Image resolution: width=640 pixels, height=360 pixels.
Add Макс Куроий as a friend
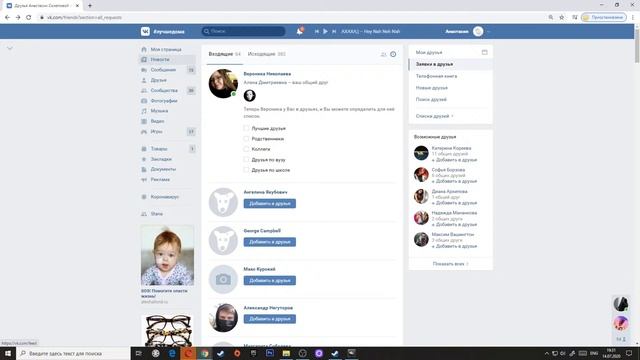pos(270,280)
